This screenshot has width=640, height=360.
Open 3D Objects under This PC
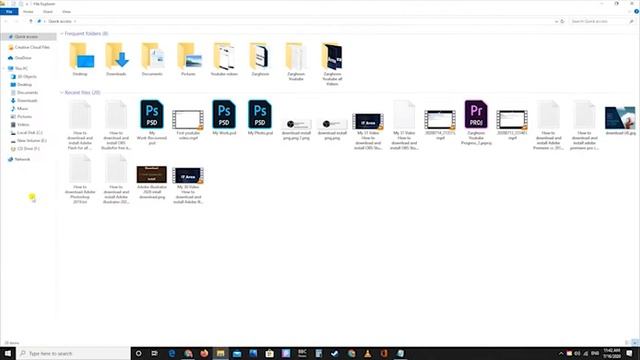[x=24, y=77]
